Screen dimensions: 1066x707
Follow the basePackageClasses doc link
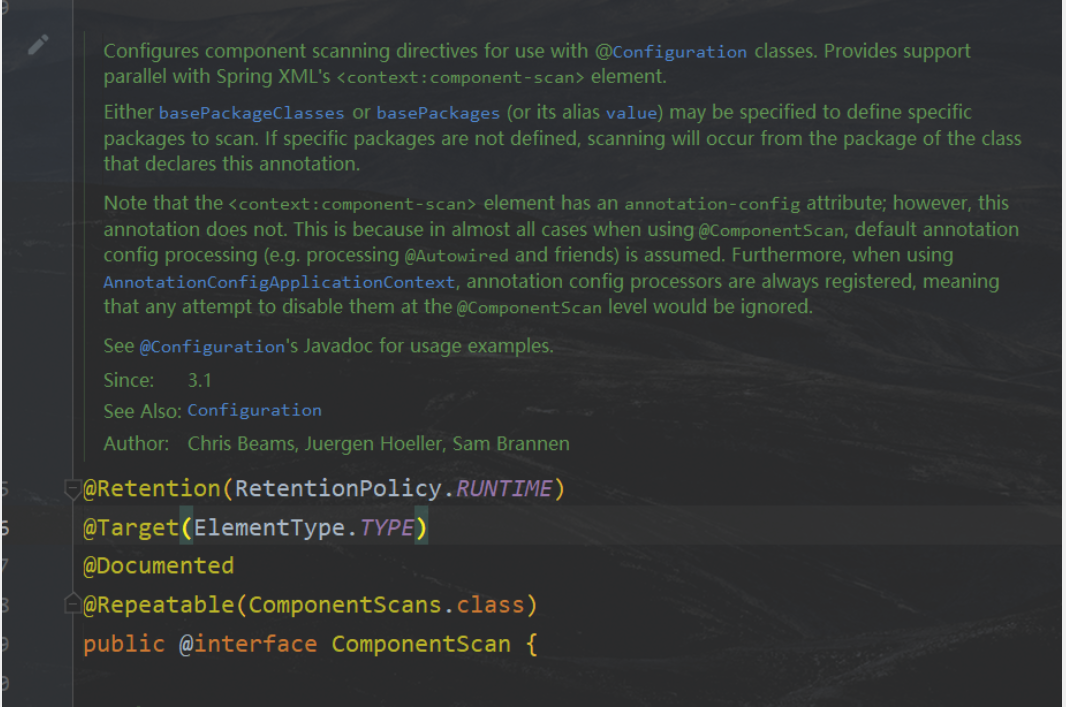click(x=251, y=113)
